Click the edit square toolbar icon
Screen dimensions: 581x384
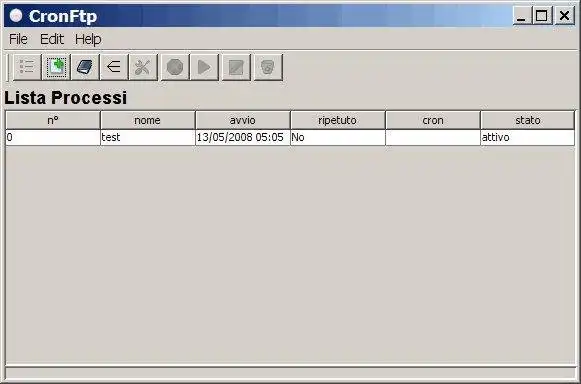point(236,67)
